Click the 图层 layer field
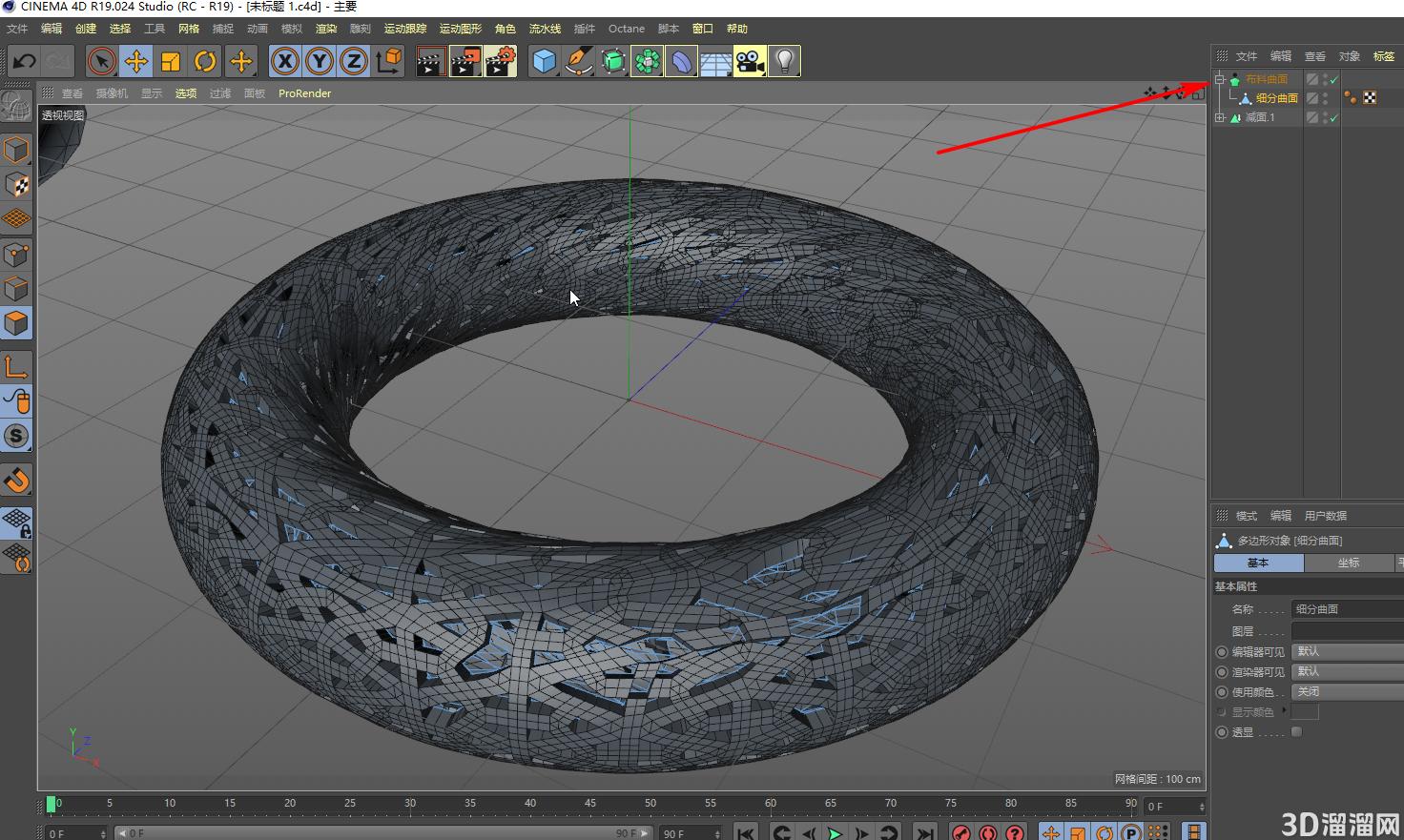The image size is (1404, 840). (1348, 631)
